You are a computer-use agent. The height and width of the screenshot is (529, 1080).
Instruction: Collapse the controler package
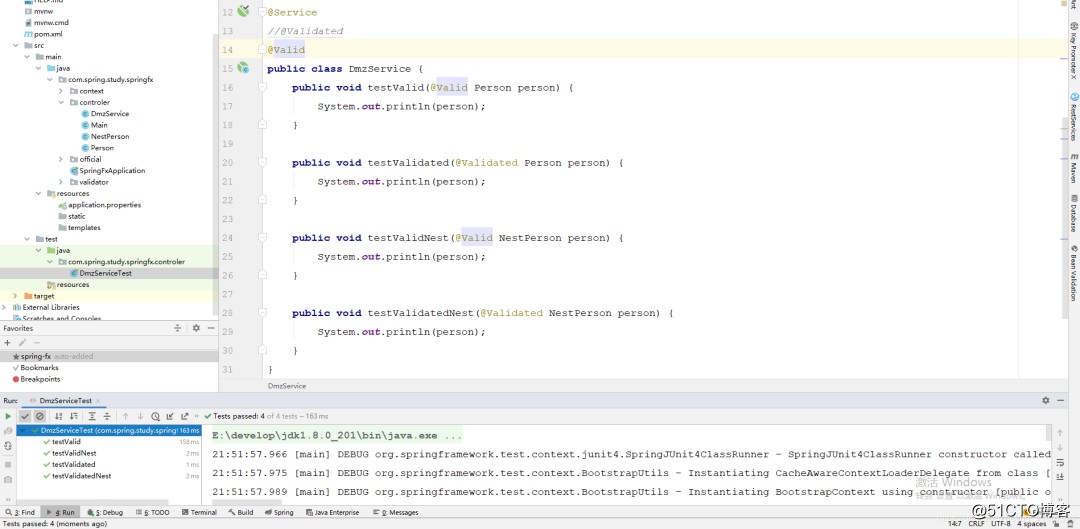point(61,103)
